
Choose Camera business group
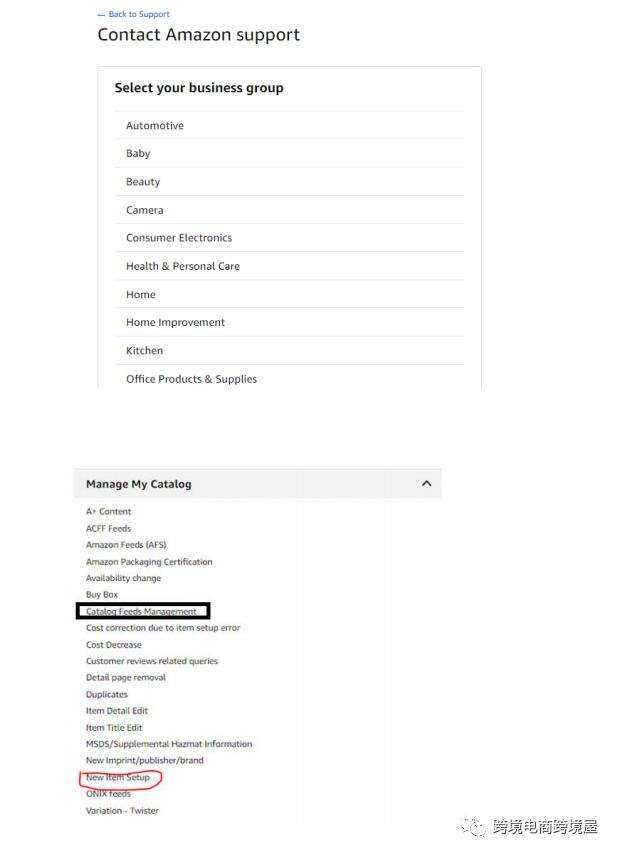pyautogui.click(x=289, y=210)
